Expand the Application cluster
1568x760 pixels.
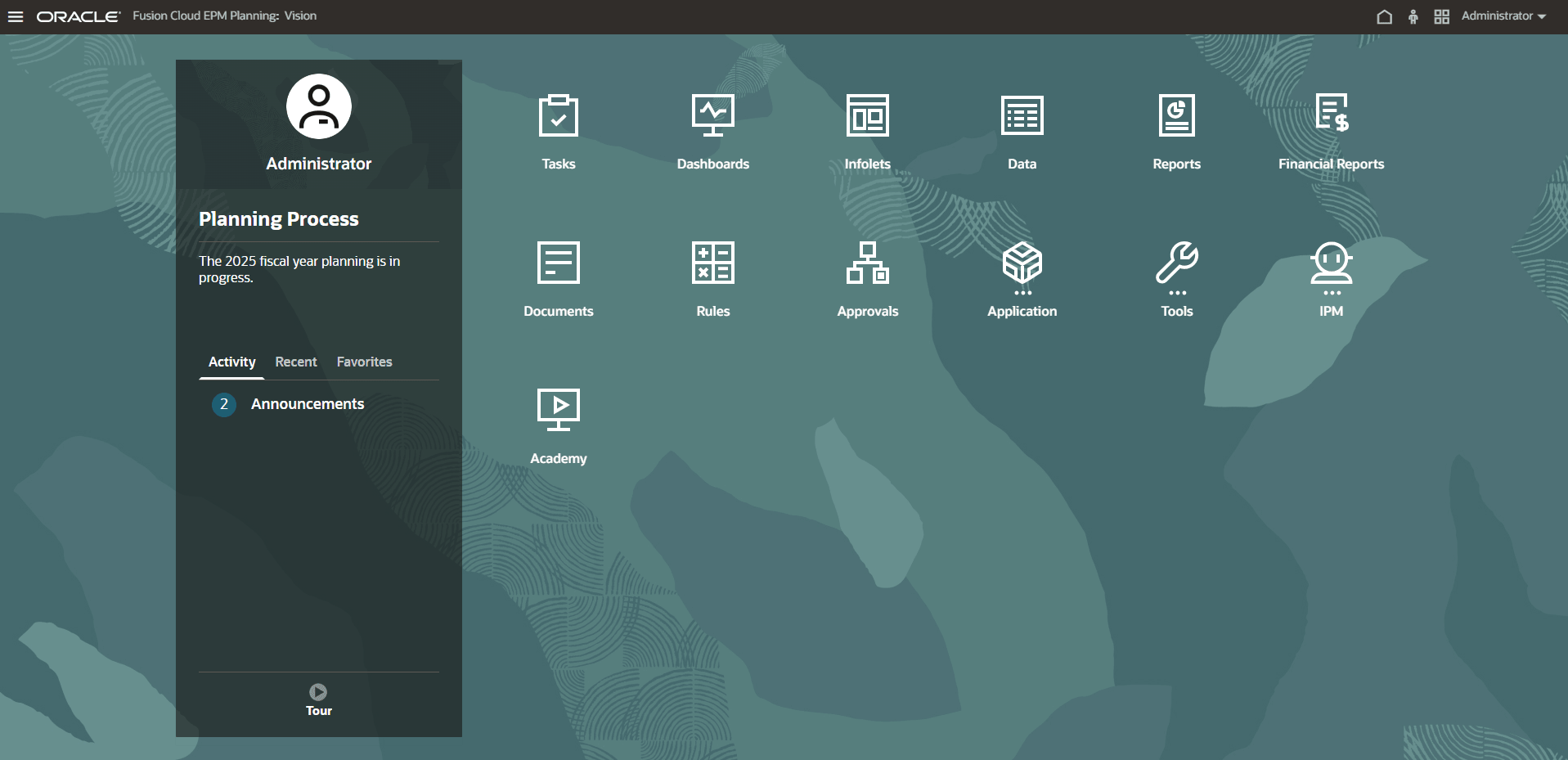pyautogui.click(x=1022, y=279)
